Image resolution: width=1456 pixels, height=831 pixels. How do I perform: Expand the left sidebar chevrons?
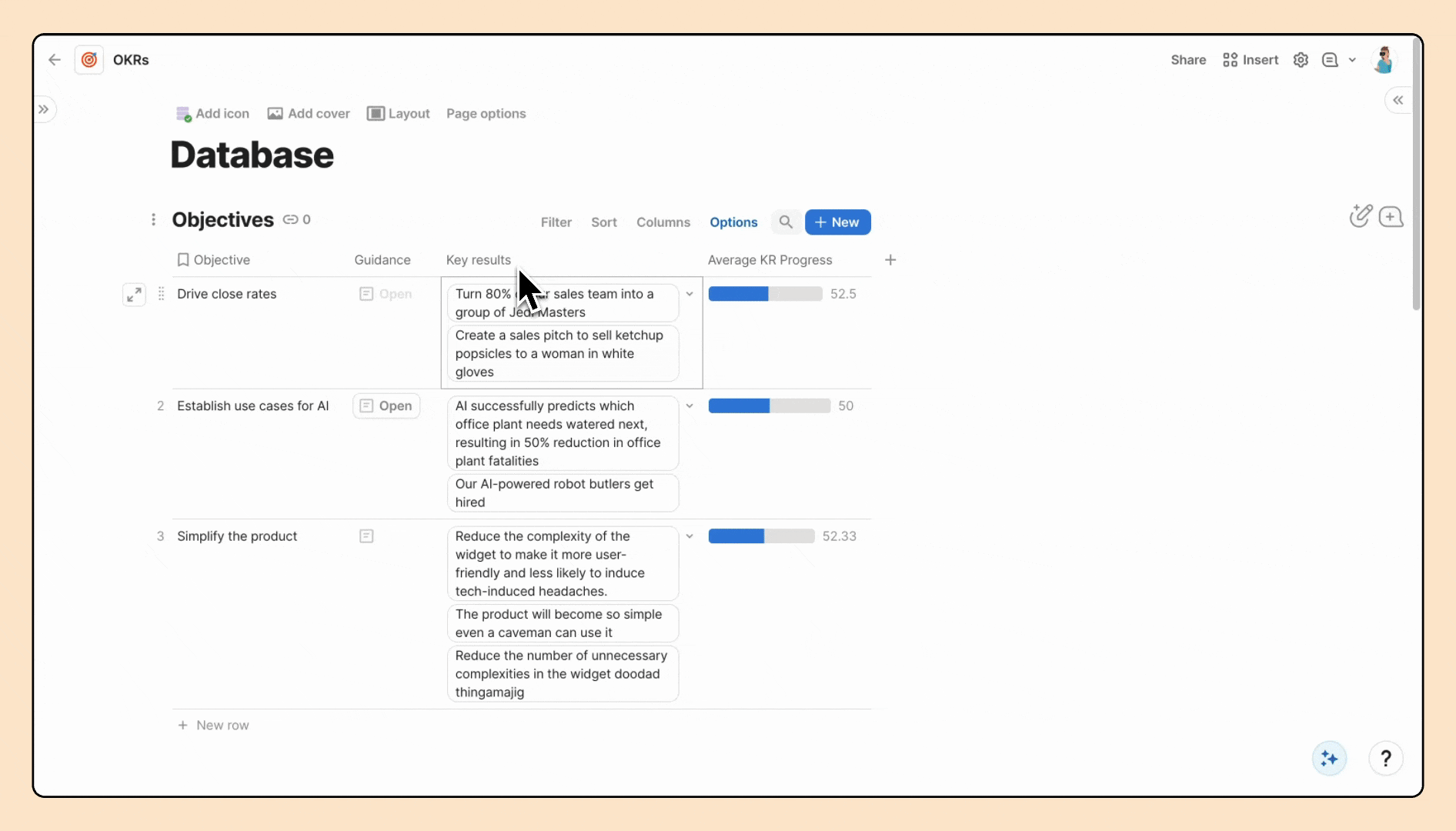click(44, 109)
